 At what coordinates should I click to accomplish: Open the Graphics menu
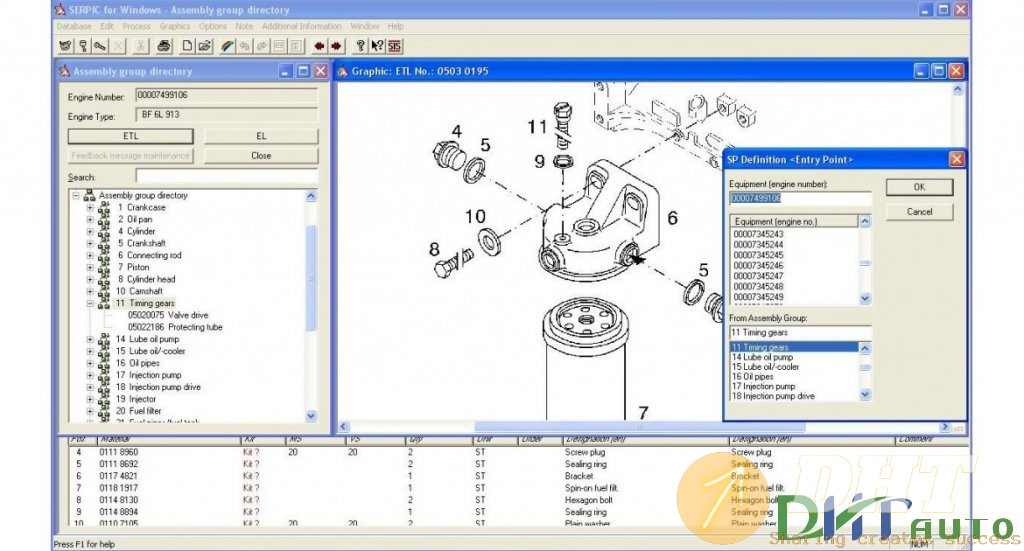coord(175,26)
